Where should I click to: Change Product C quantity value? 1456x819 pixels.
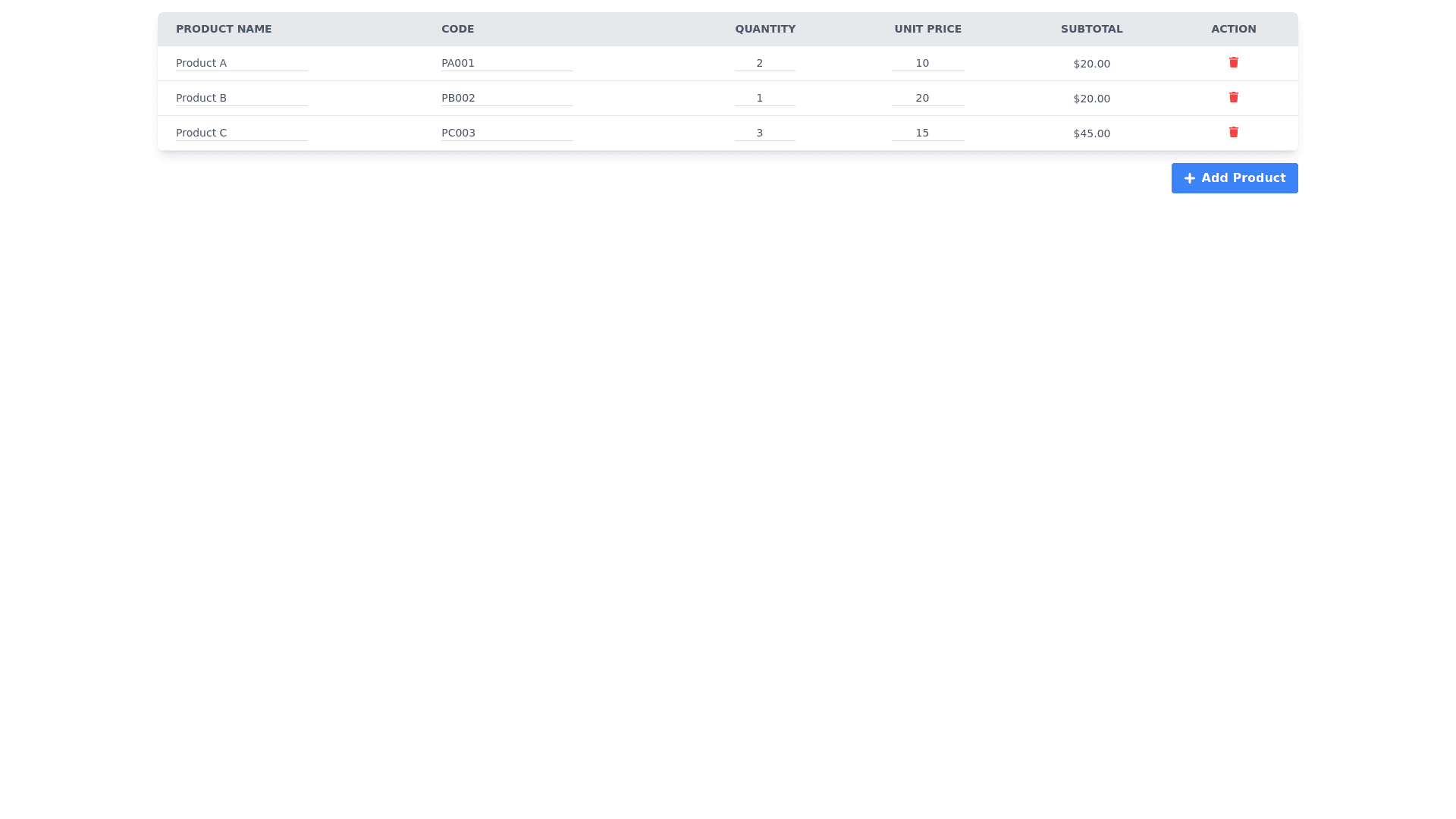click(x=764, y=133)
